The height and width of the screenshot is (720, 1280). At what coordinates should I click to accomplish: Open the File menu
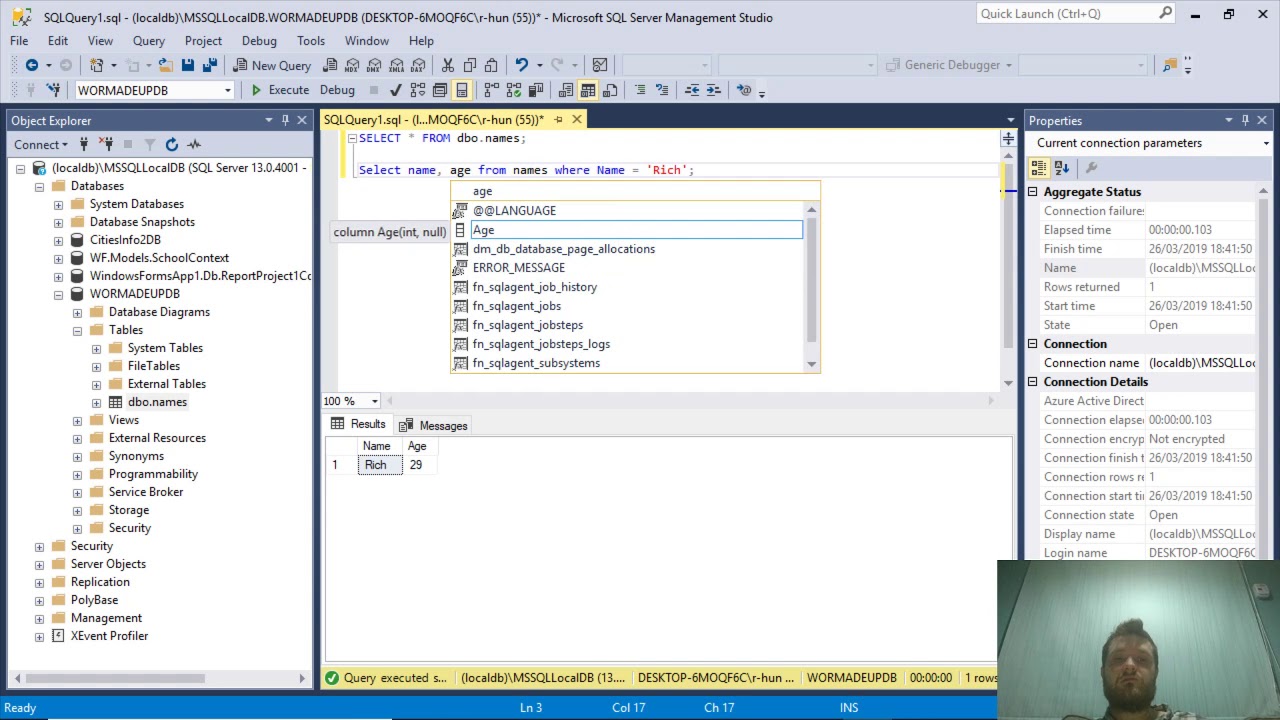(x=19, y=41)
